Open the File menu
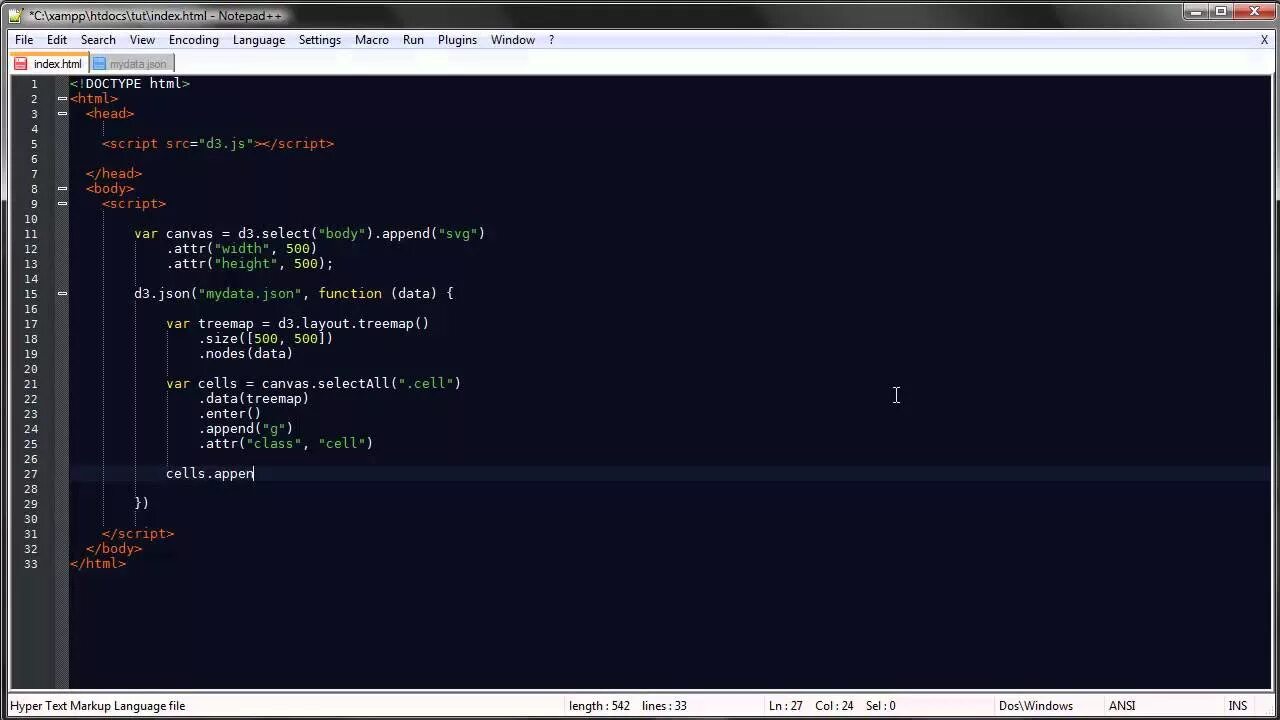1280x720 pixels. (24, 40)
